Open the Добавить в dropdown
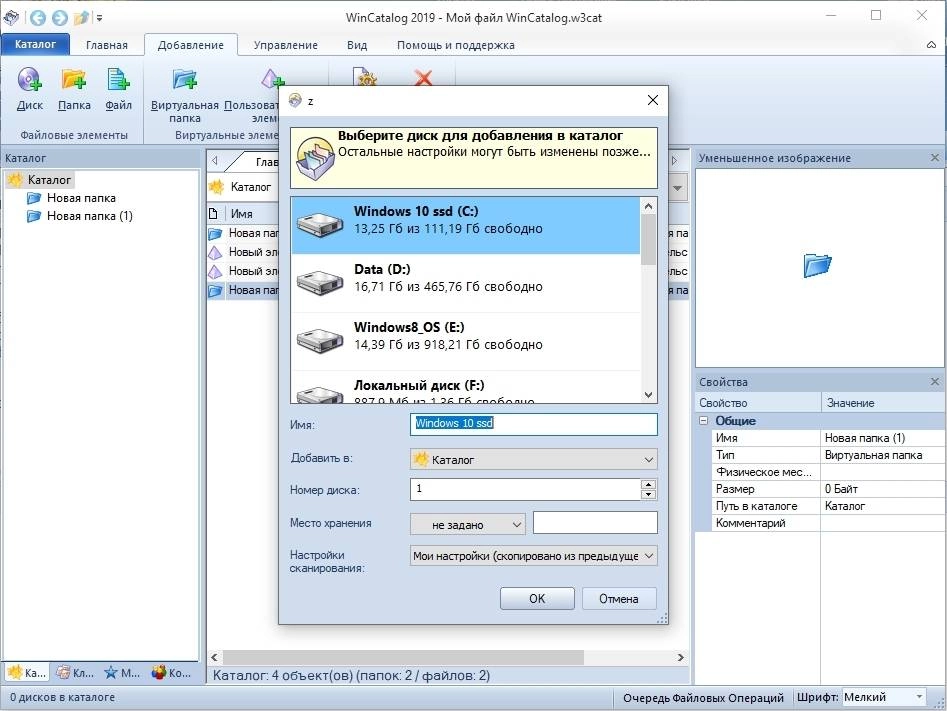 (533, 459)
